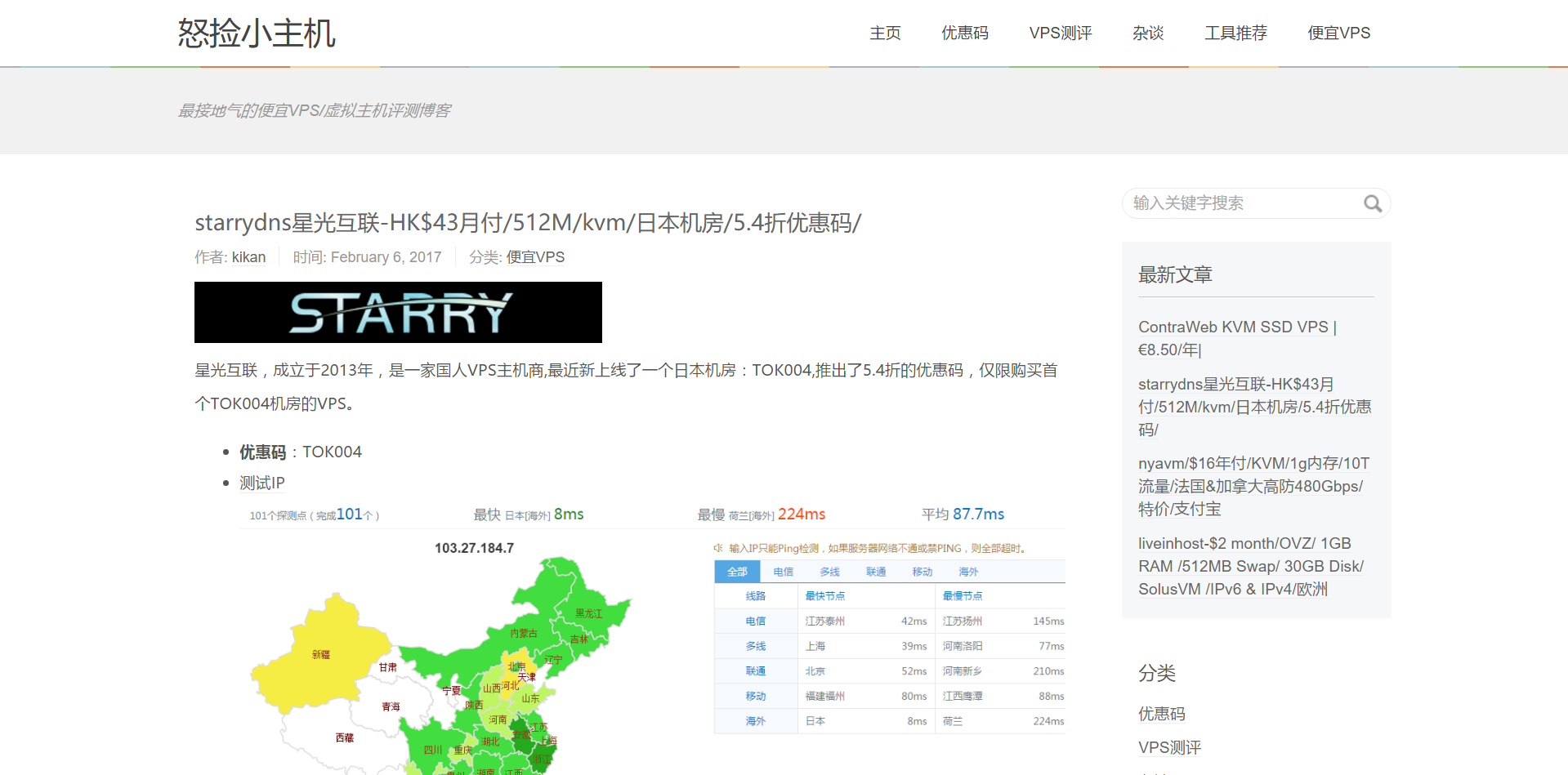1568x775 pixels.
Task: Click the 新疆 region on the map
Action: click(x=321, y=654)
